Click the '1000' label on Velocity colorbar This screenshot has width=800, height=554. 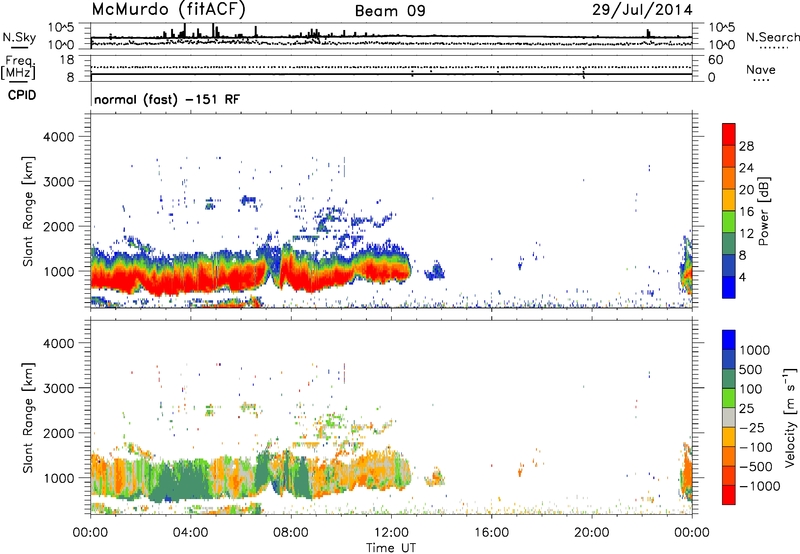click(x=755, y=350)
